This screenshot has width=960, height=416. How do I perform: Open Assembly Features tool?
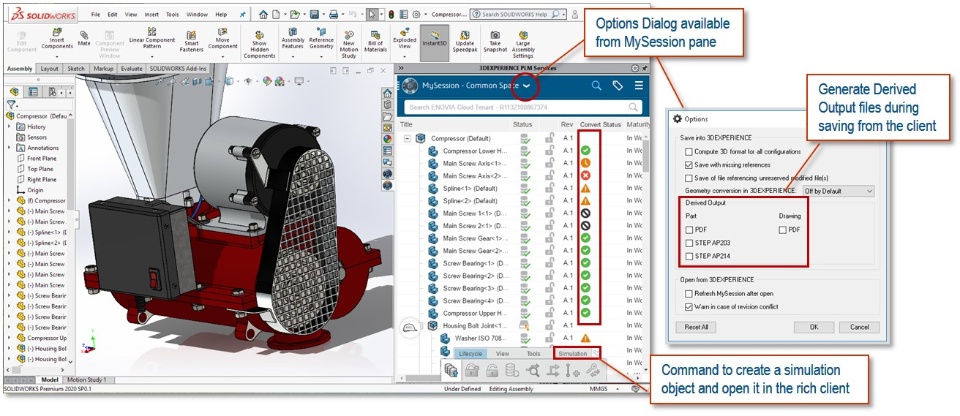(293, 40)
